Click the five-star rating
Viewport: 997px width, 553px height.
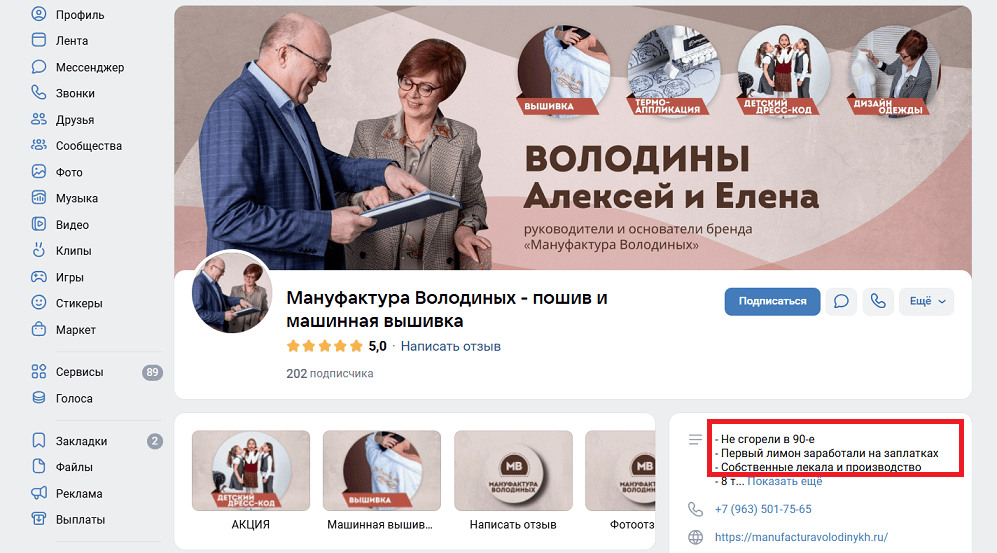coord(324,346)
